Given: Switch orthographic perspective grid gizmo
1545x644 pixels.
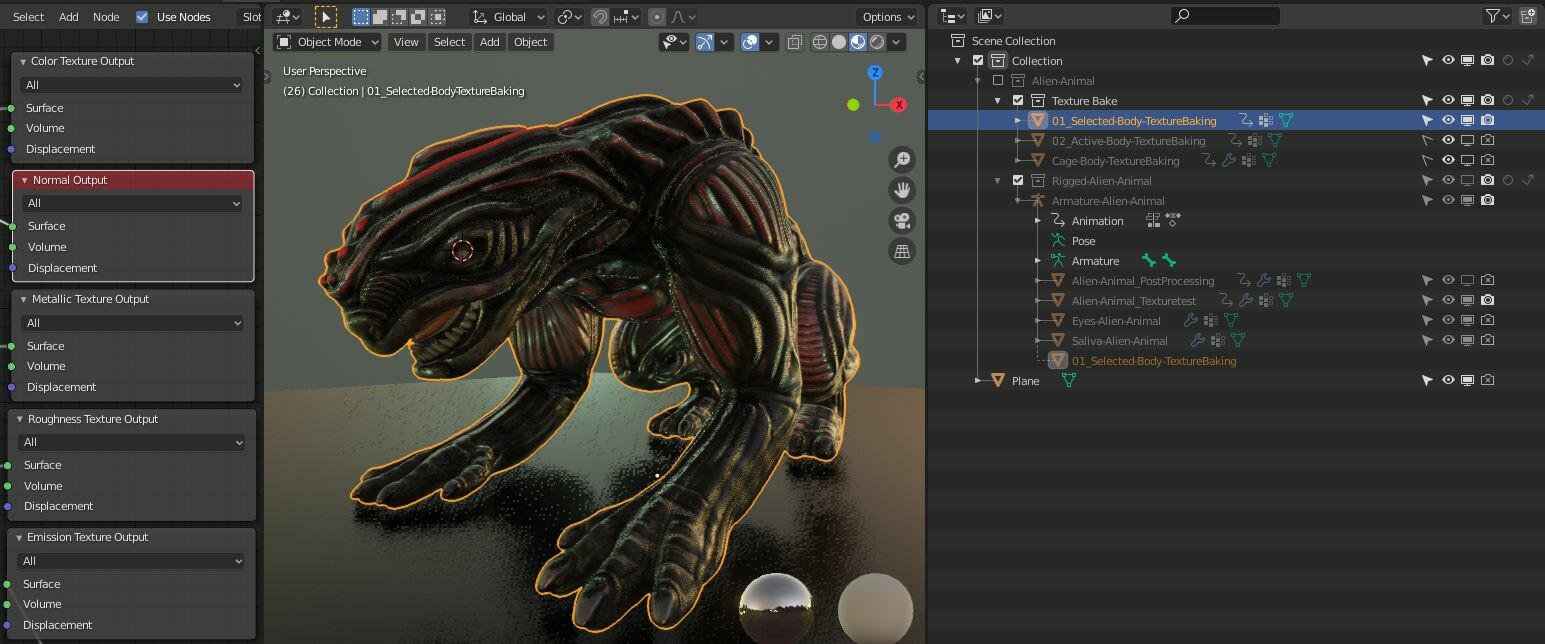Looking at the screenshot, I should (902, 252).
